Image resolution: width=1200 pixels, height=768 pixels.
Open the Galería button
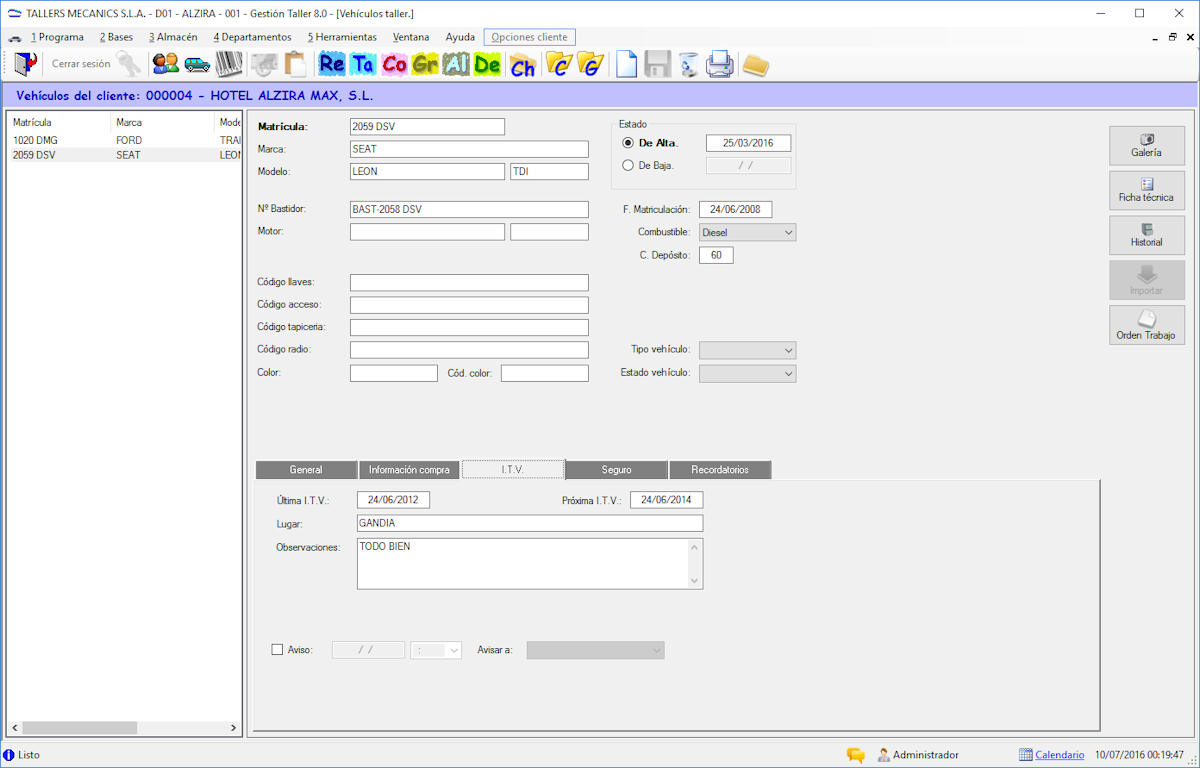click(x=1147, y=146)
